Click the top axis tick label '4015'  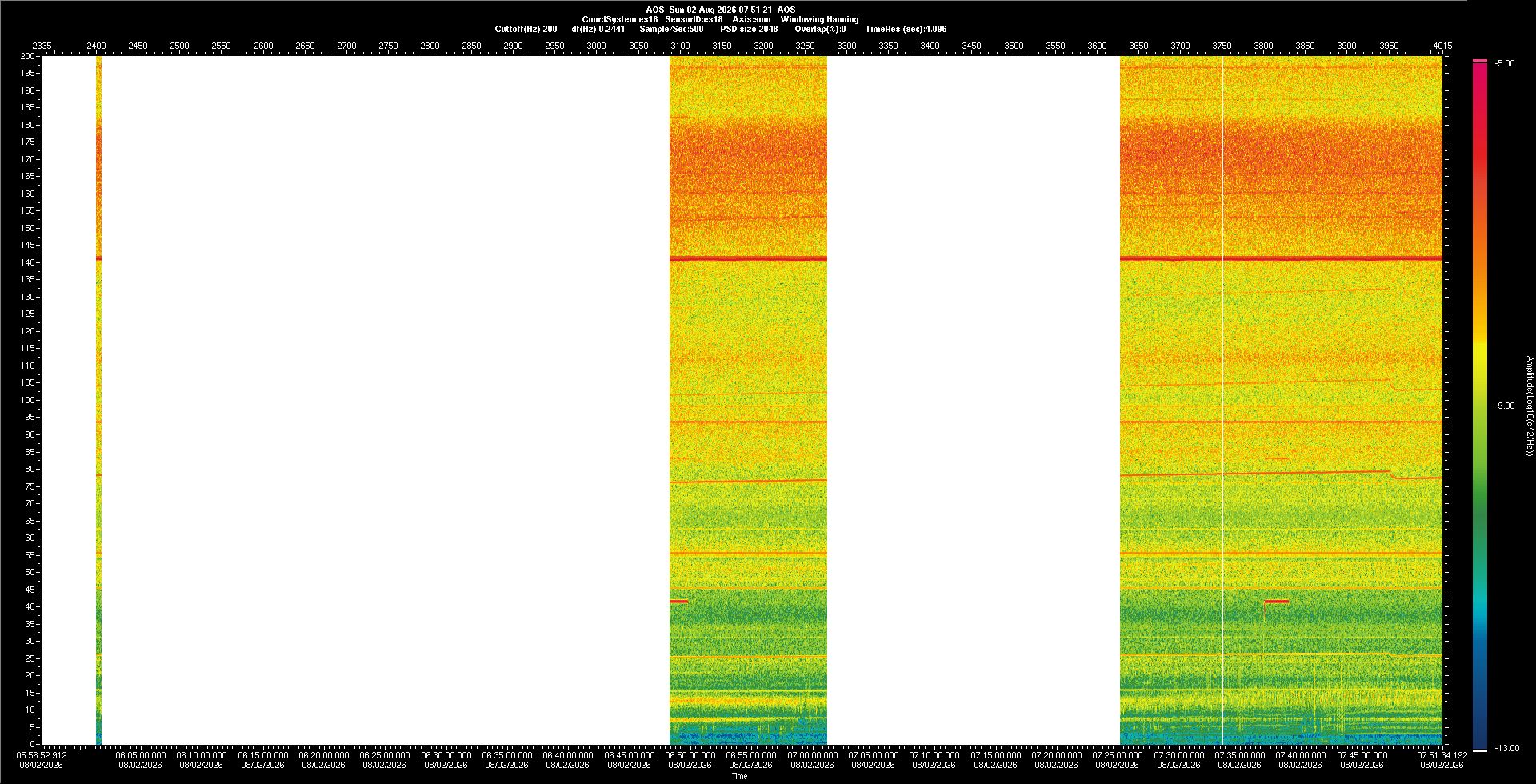1442,46
